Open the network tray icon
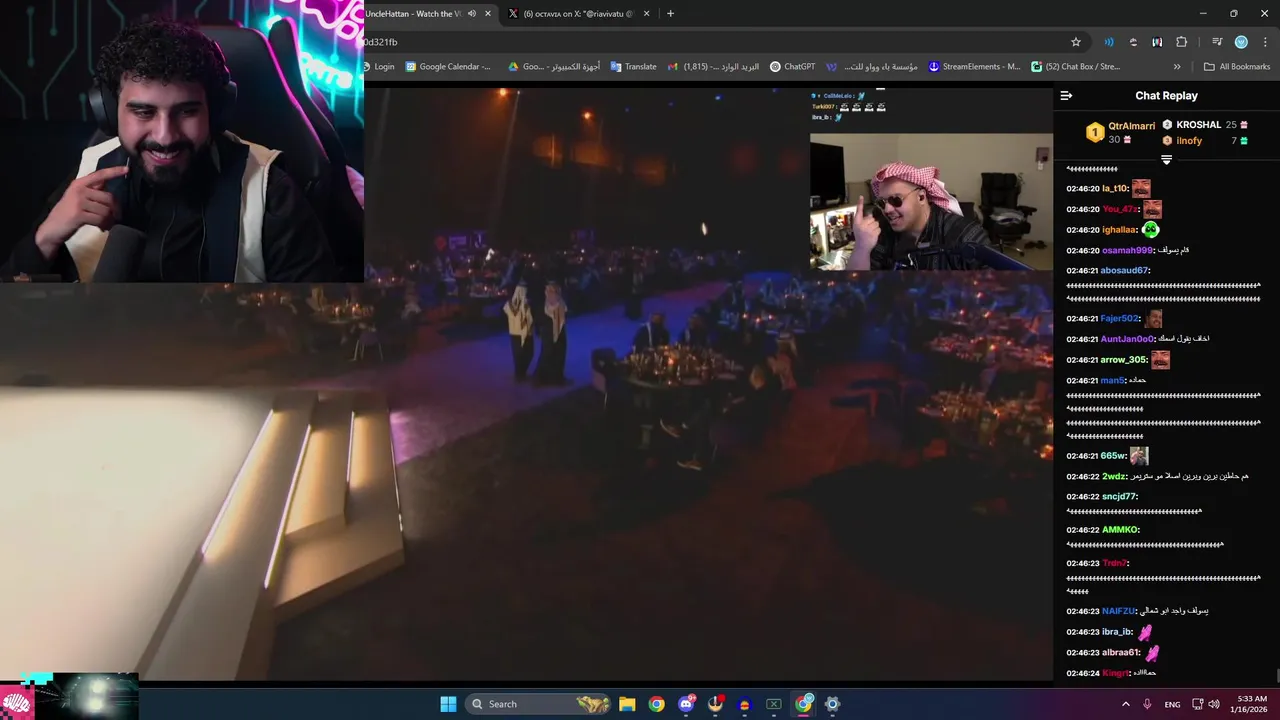This screenshot has height=720, width=1280. [1198, 704]
